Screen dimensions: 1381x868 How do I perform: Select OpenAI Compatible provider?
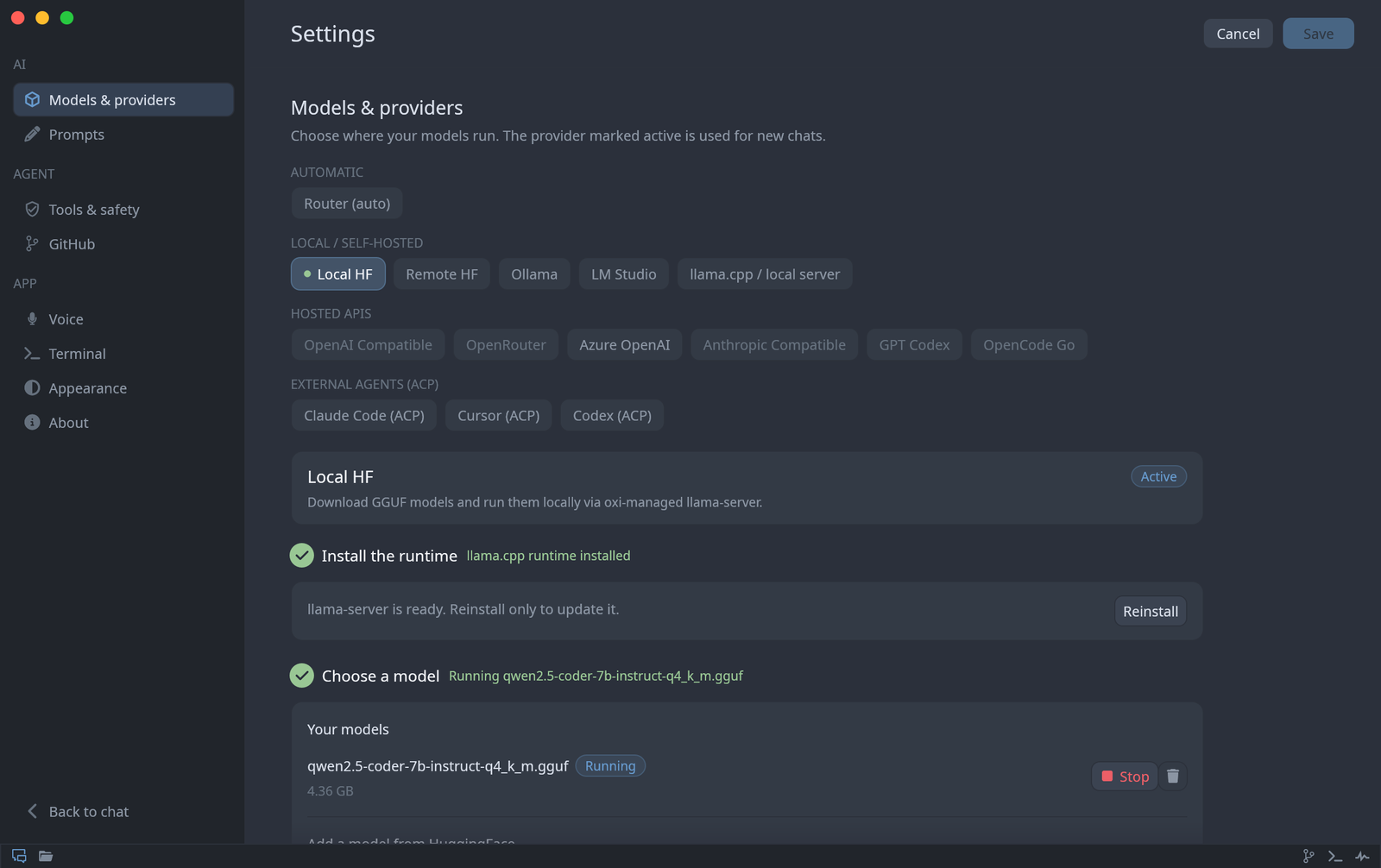pos(368,345)
